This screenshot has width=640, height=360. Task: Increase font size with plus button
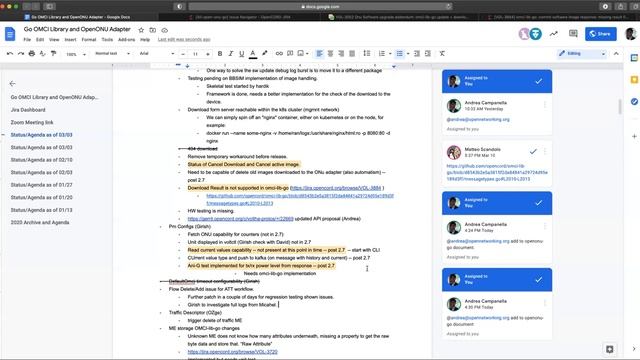208,54
